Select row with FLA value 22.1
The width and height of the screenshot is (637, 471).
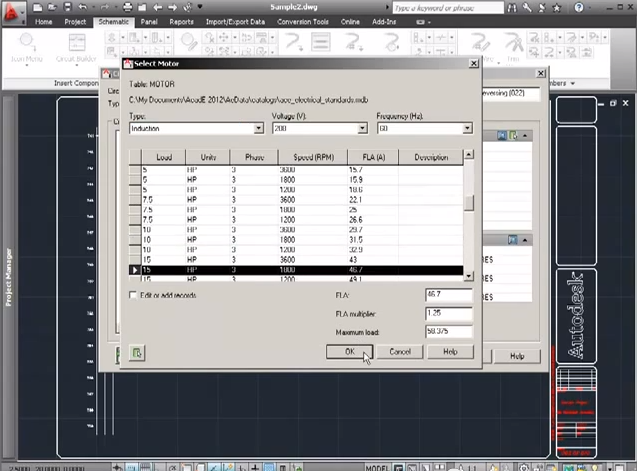pos(296,200)
